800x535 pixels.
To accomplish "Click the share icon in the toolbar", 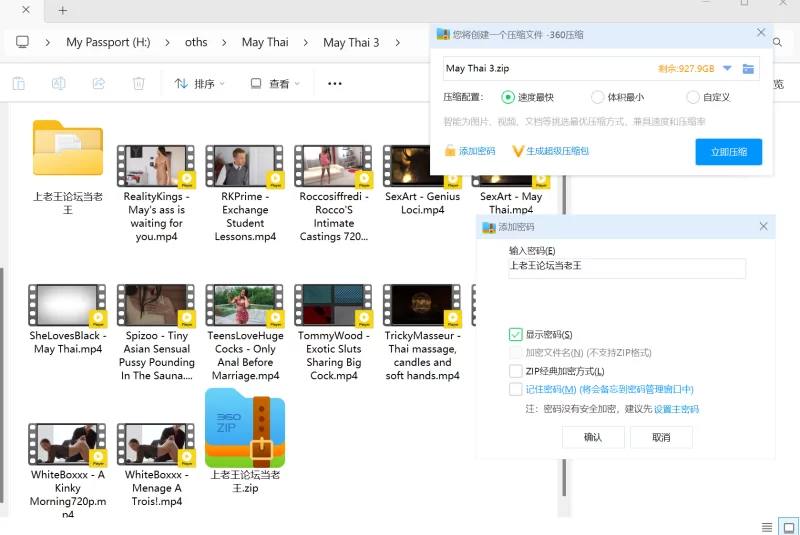I will [x=99, y=84].
